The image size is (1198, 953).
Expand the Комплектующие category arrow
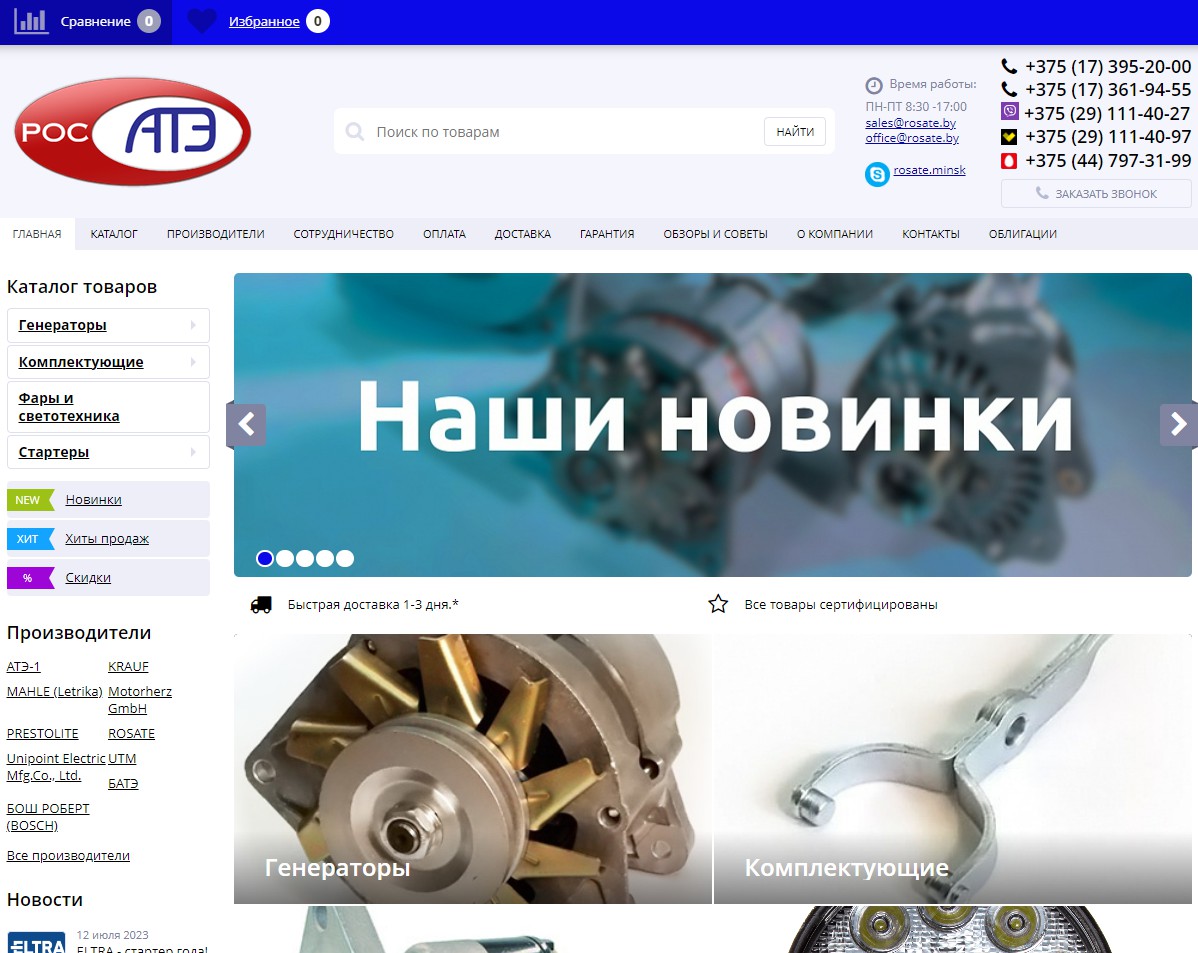point(193,361)
